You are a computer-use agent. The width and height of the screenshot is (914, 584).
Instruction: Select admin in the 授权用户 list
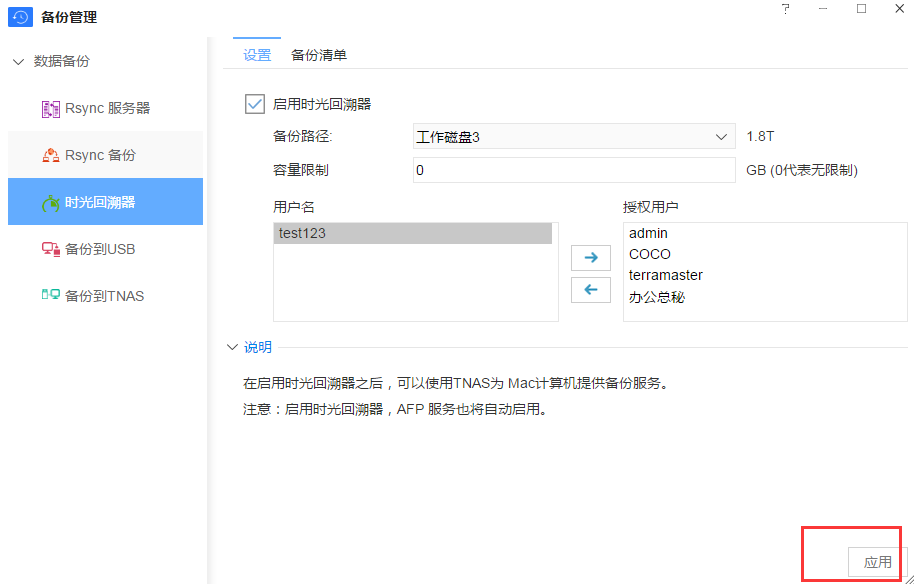click(648, 233)
